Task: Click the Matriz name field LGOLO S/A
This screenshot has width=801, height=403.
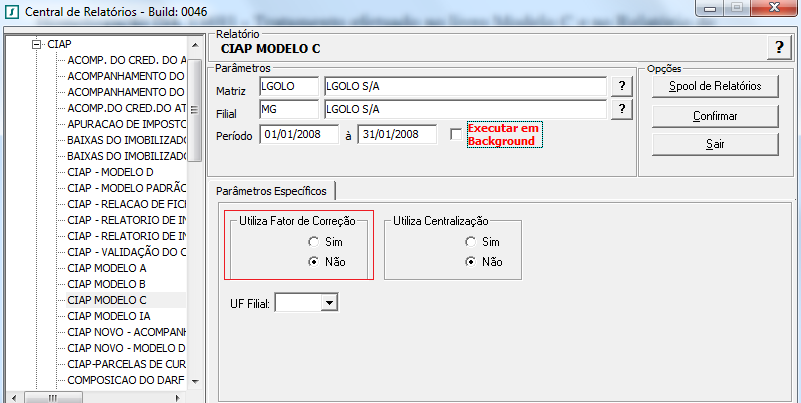Action: coord(465,87)
